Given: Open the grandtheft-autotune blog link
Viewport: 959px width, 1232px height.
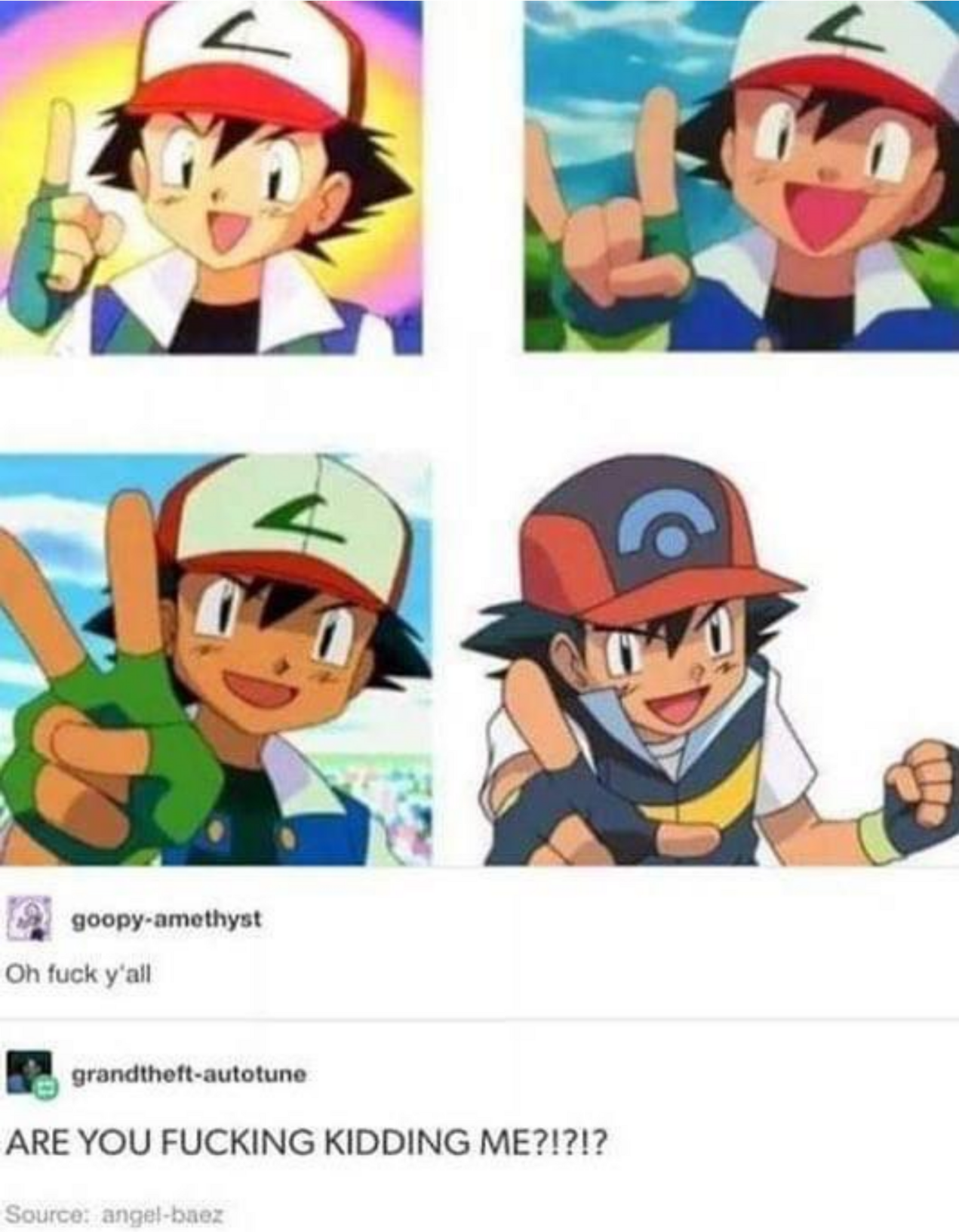Looking at the screenshot, I should coord(189,1073).
